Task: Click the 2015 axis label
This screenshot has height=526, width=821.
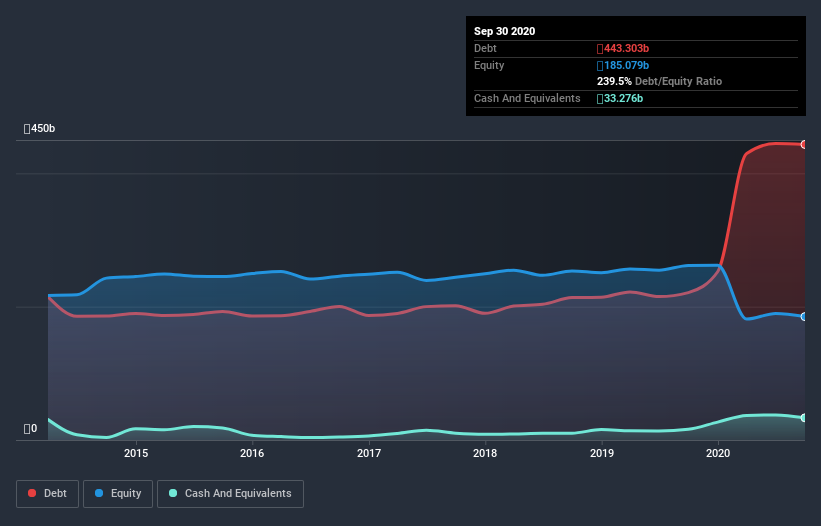Action: pyautogui.click(x=136, y=453)
